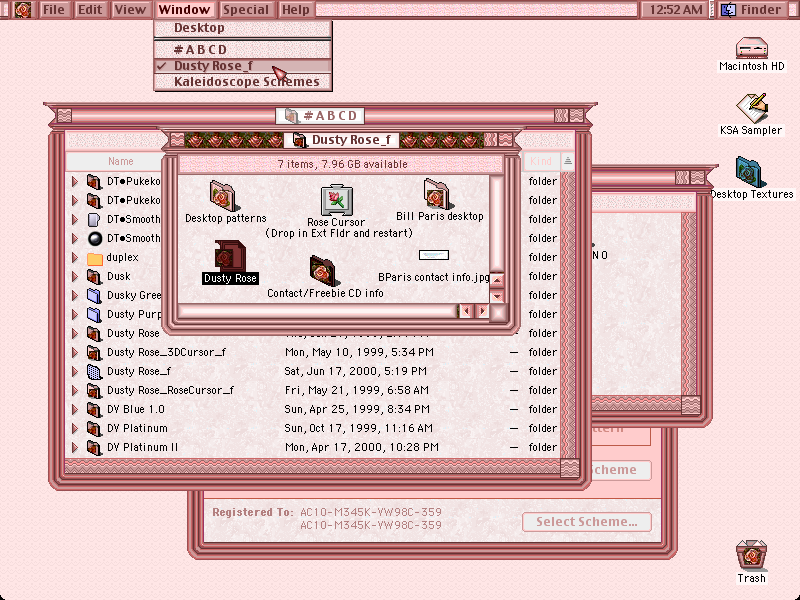Click the date Mon, Apr 17, 2000, 10:28 PM

(x=361, y=447)
